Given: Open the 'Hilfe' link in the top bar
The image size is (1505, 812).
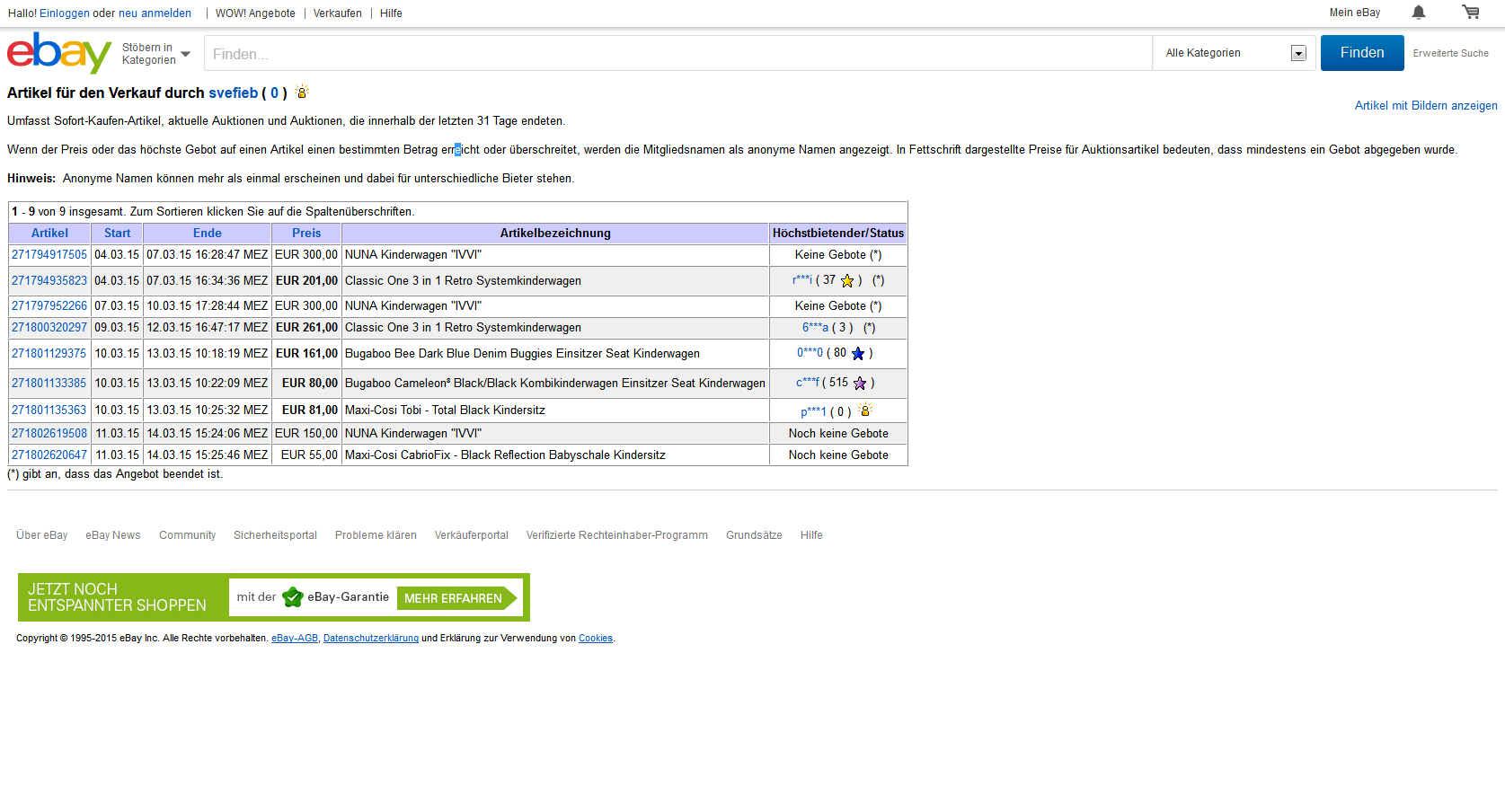Looking at the screenshot, I should [391, 13].
